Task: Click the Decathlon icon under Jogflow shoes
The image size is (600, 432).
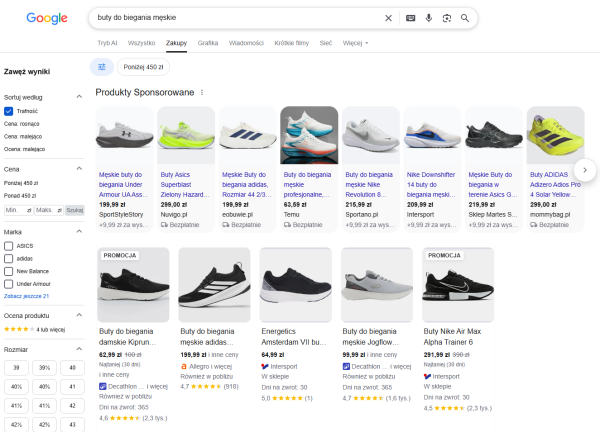Action: pos(346,367)
